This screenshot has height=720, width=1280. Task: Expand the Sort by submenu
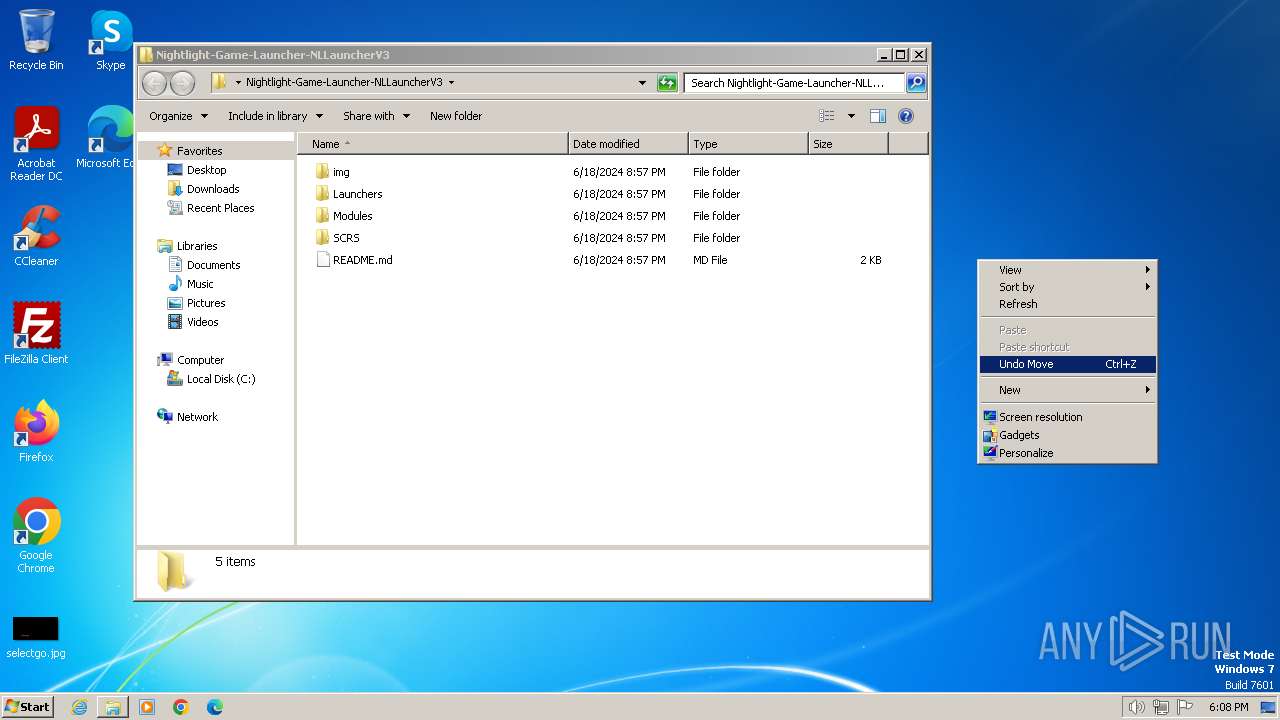coord(1067,287)
